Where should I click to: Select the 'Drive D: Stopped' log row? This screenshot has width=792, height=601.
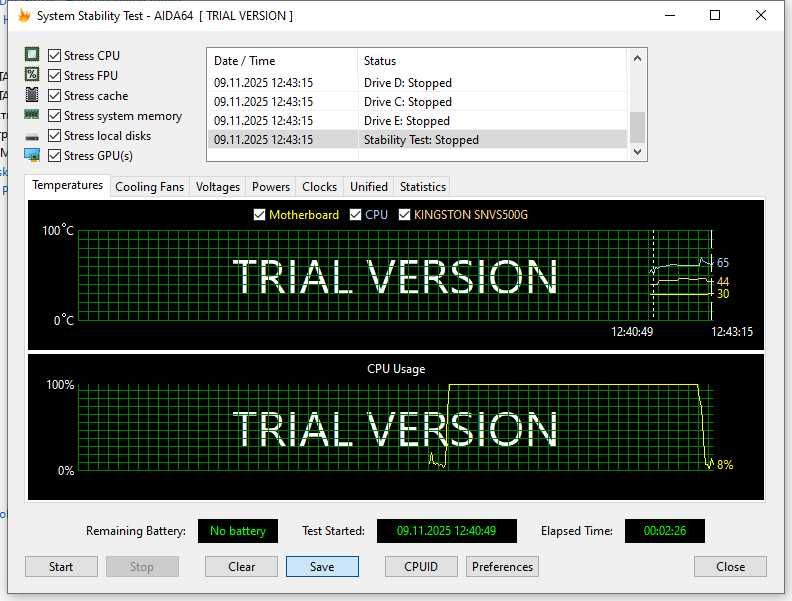[x=417, y=82]
